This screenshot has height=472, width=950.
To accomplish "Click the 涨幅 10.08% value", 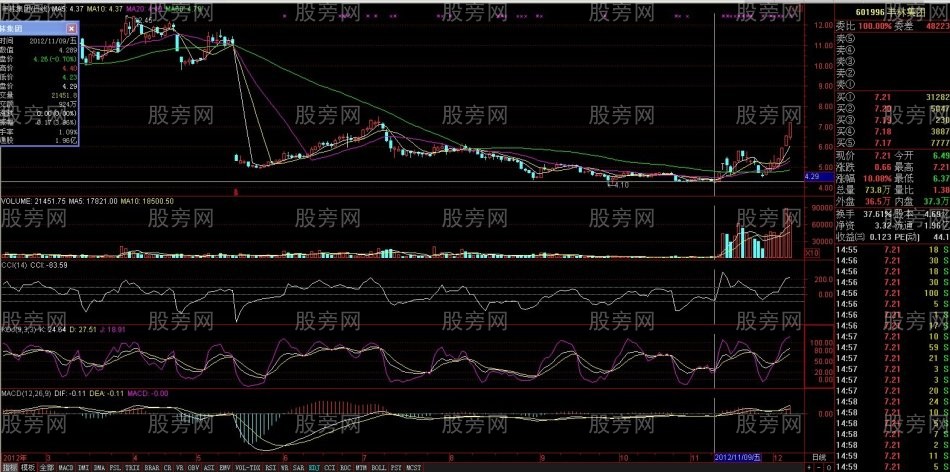I will coord(877,179).
